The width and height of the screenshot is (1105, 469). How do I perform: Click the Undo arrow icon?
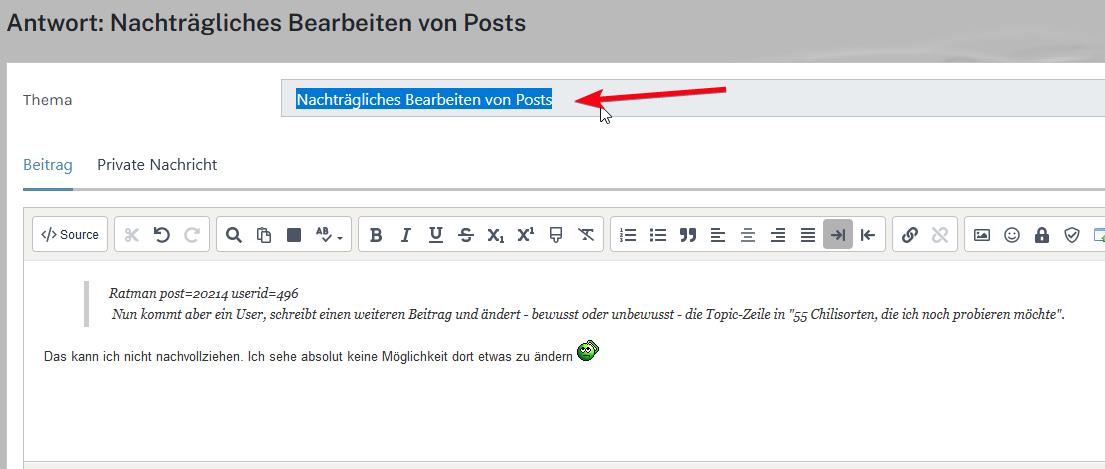pos(162,235)
